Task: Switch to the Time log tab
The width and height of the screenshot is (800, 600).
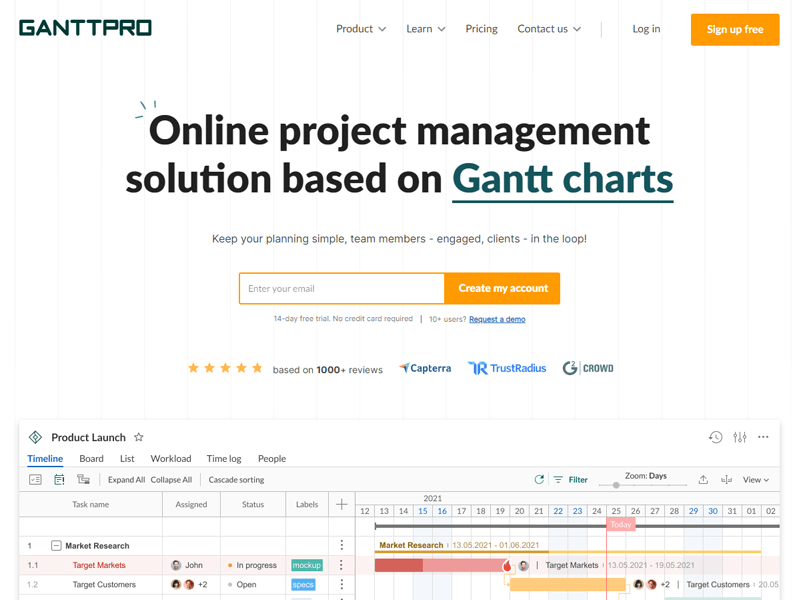Action: point(224,459)
